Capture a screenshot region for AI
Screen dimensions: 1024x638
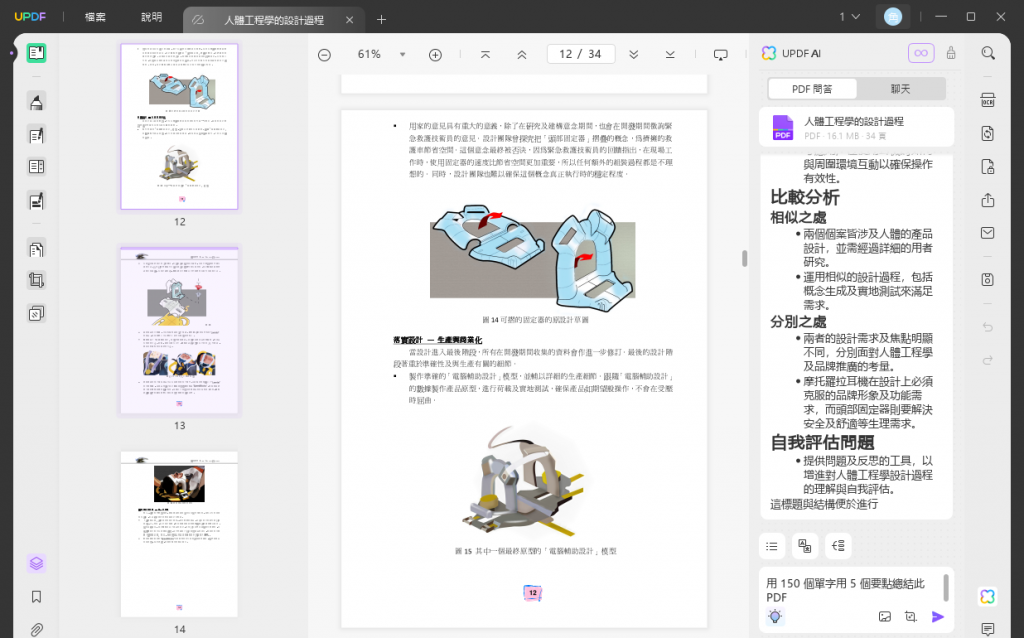910,616
